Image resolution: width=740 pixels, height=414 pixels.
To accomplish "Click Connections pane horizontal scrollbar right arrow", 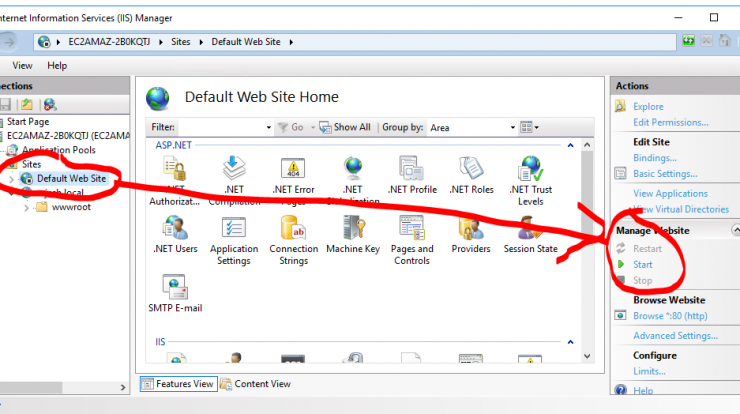I will 123,388.
